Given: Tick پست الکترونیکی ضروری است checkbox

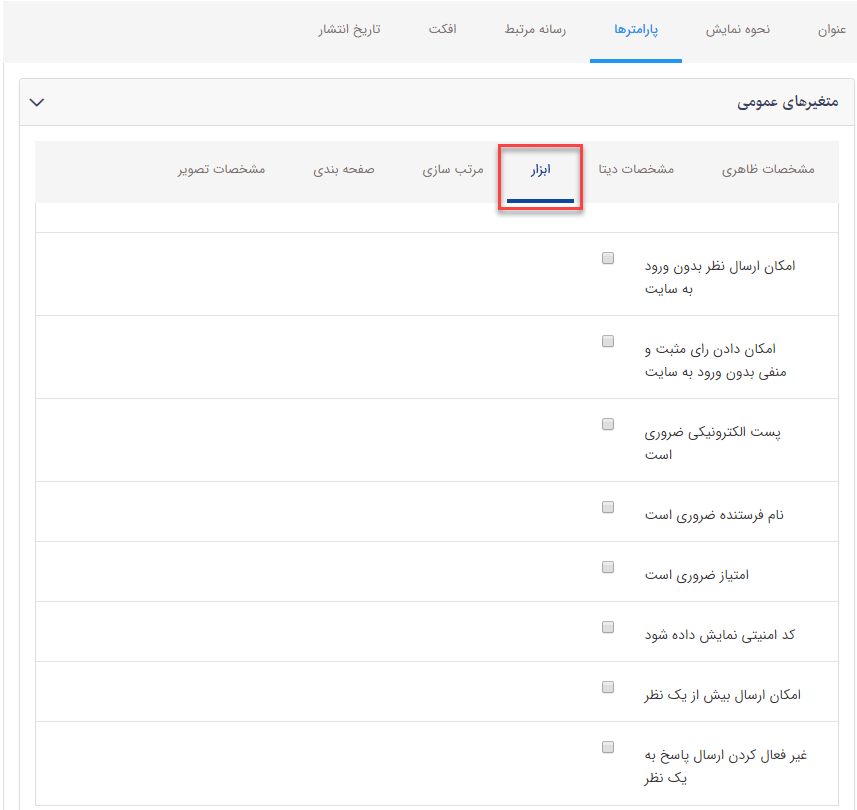Looking at the screenshot, I should [x=608, y=424].
